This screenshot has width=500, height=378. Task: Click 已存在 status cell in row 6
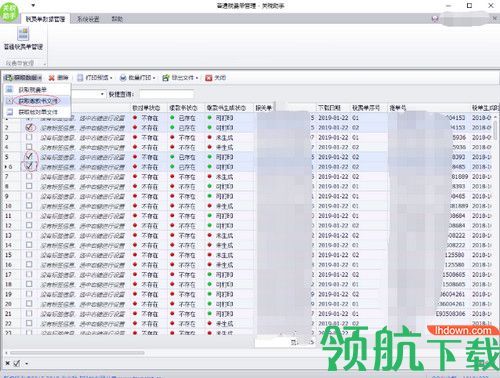[x=186, y=167]
